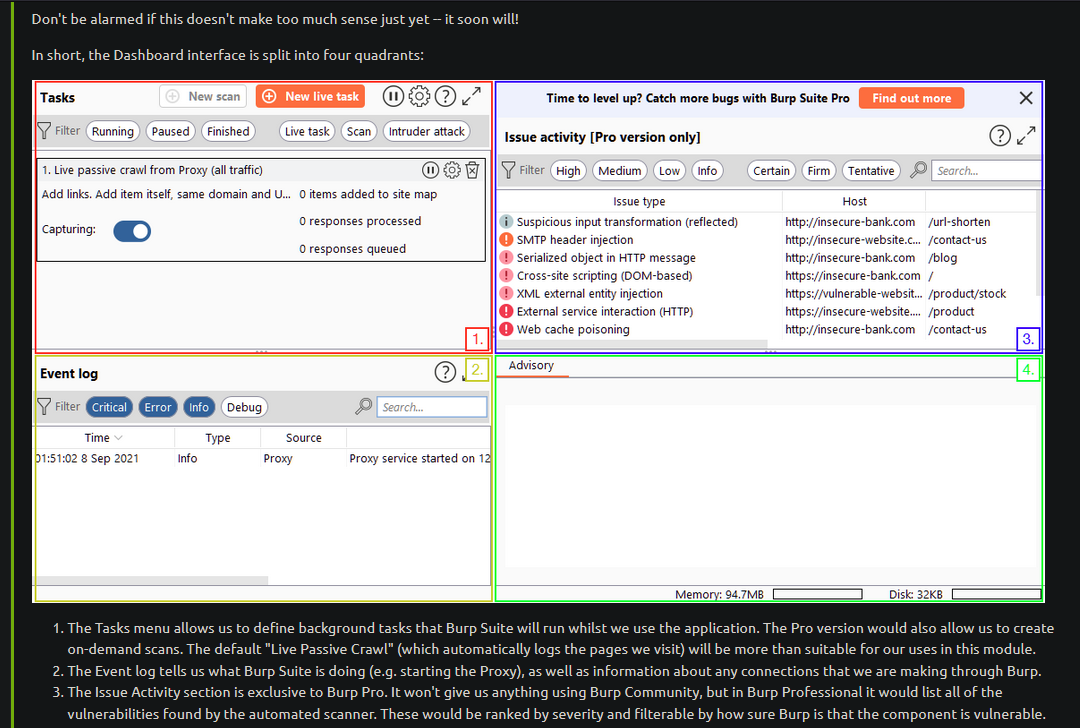
Task: Click info icon beside Suspicious input transformation
Action: pyautogui.click(x=506, y=222)
